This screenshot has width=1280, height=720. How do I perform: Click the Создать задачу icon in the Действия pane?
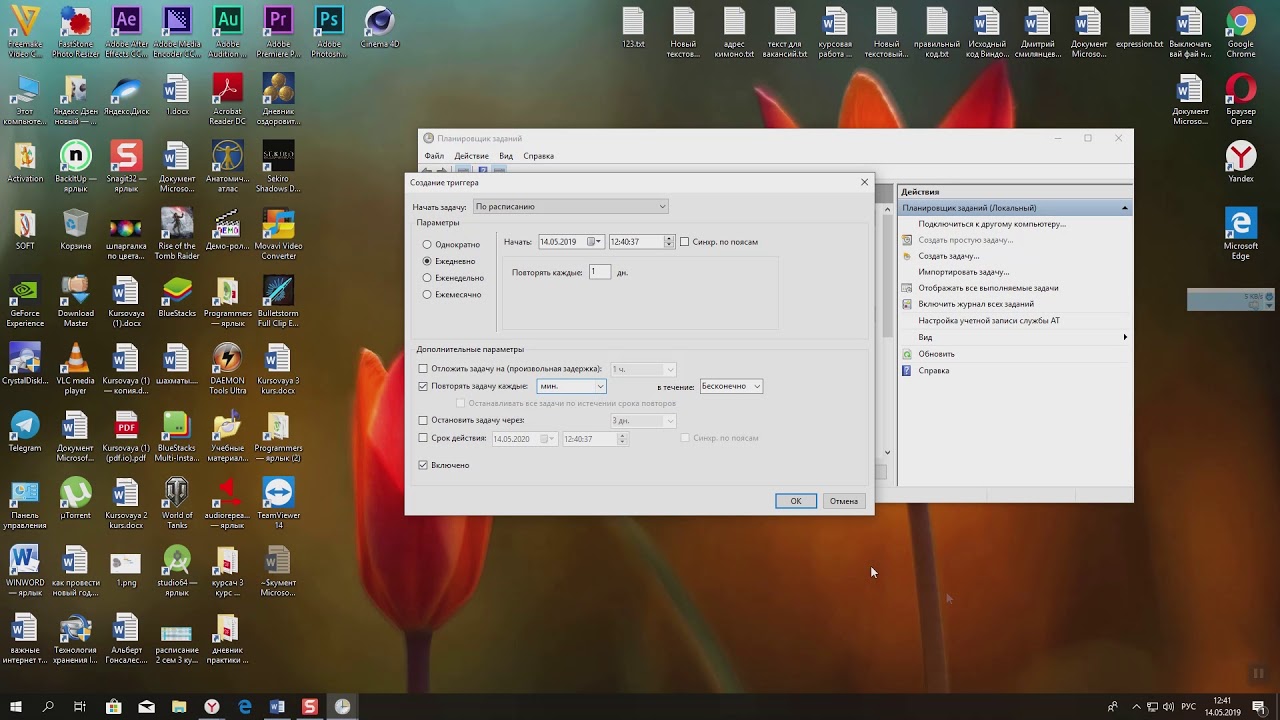(x=907, y=256)
